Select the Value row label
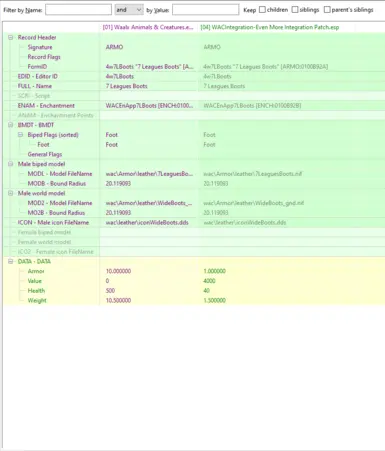The image size is (385, 451). click(x=34, y=281)
